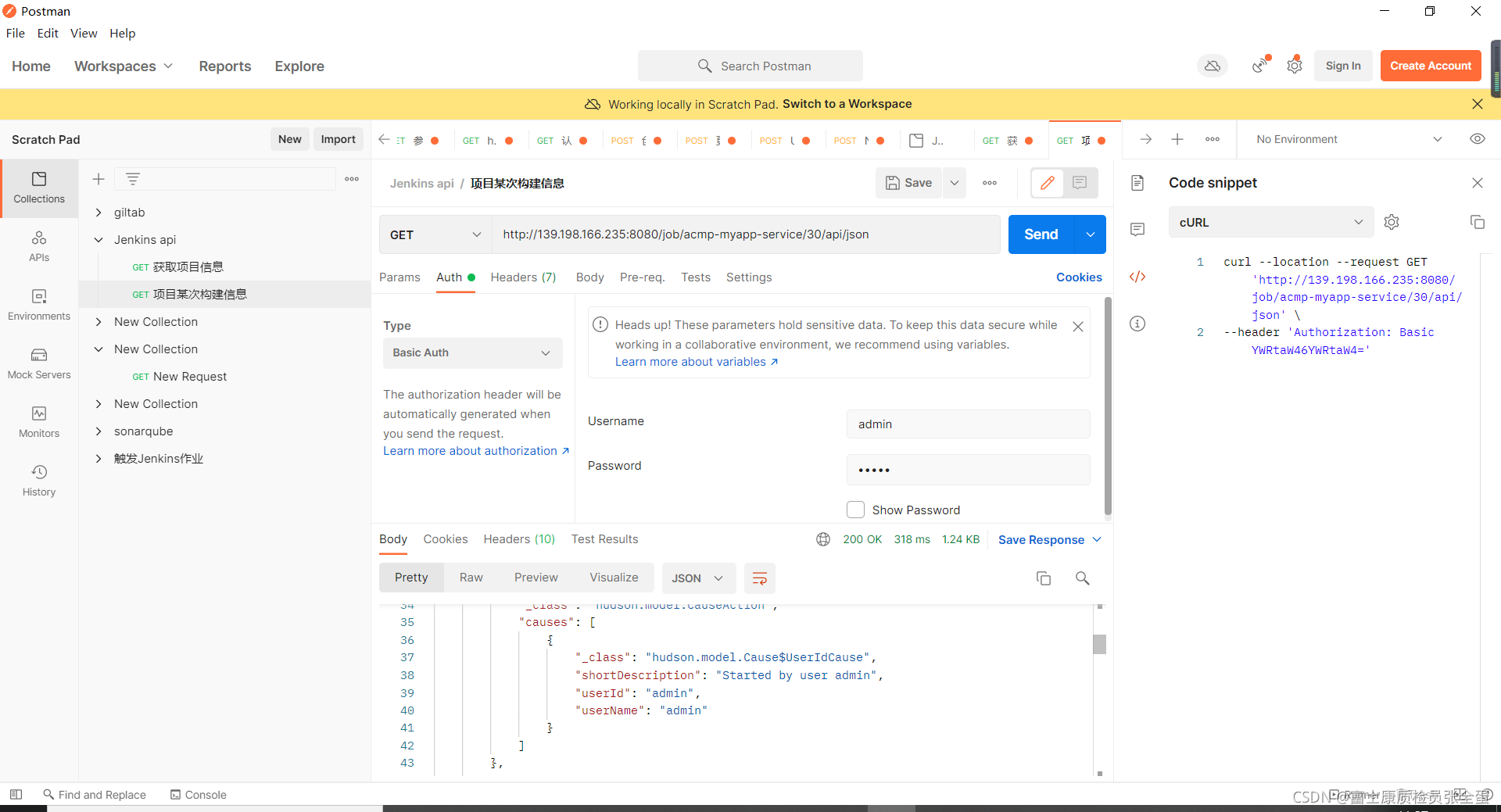Open the Mock Servers panel
This screenshot has height=812, width=1501.
point(39,363)
